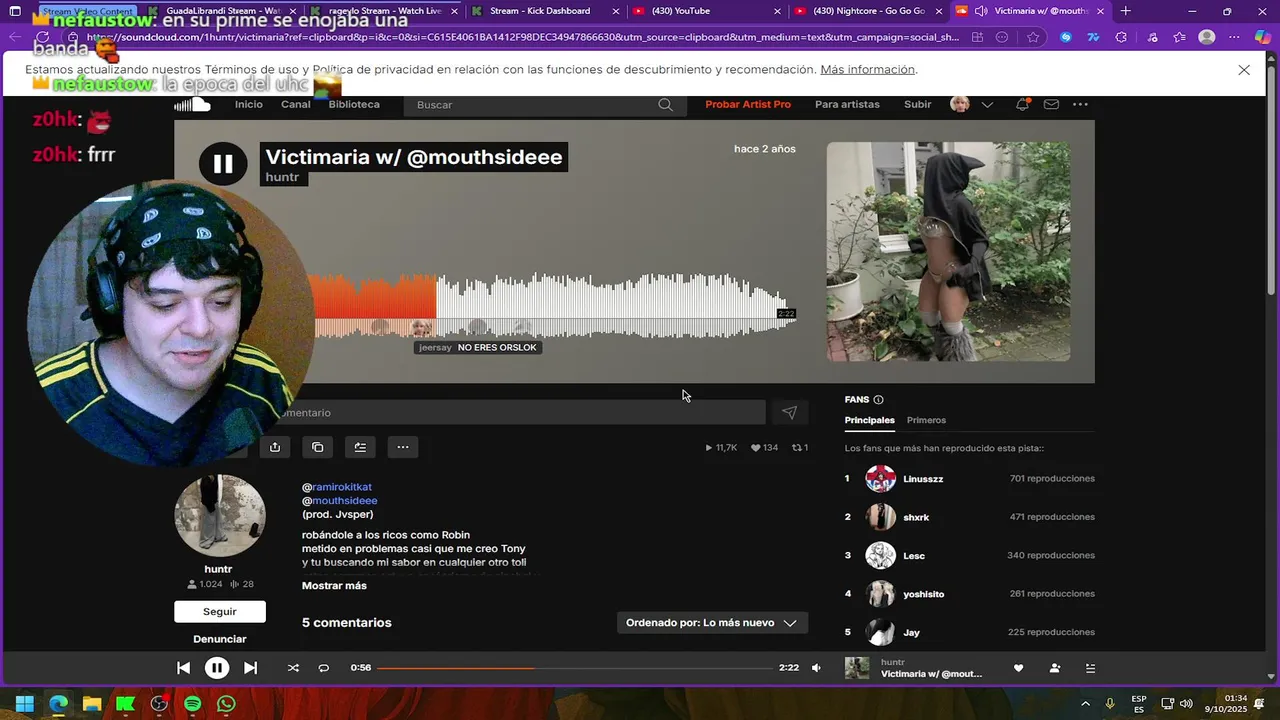Go to Inicio in SoundCloud nav
The width and height of the screenshot is (1280, 720).
point(249,104)
